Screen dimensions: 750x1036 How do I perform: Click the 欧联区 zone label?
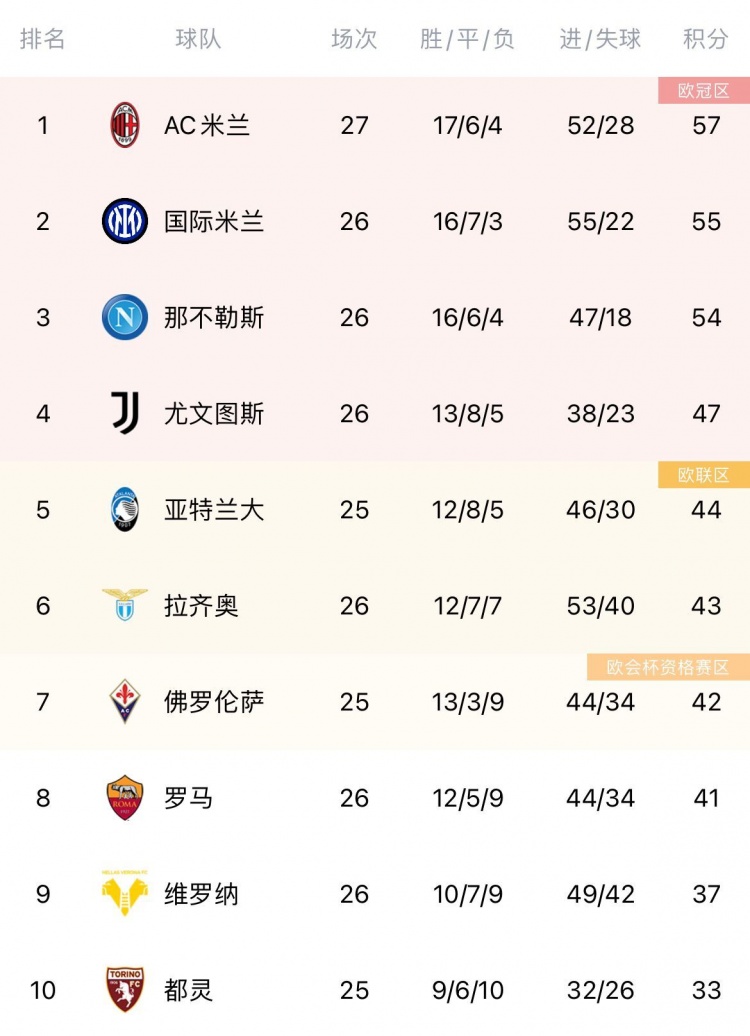(704, 475)
